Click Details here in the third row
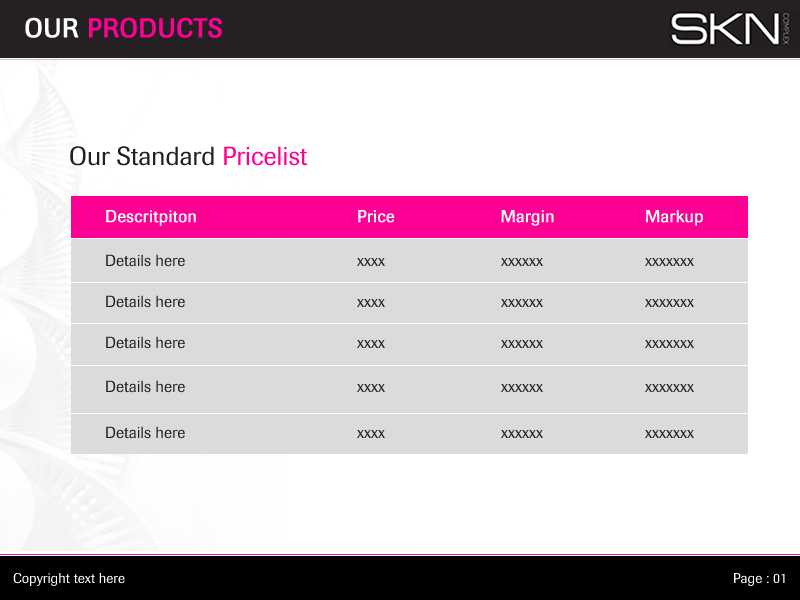 (x=145, y=343)
